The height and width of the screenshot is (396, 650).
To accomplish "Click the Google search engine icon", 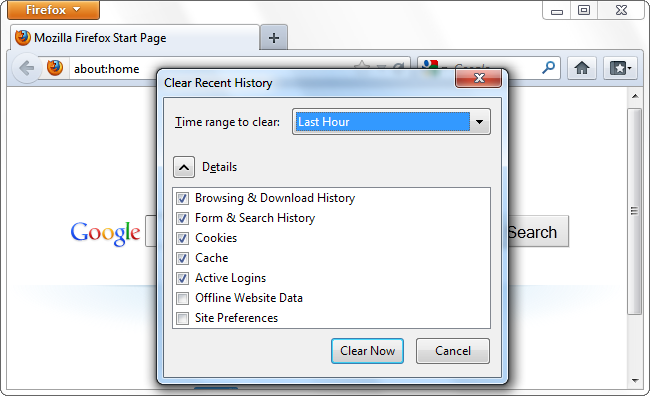I will [429, 64].
